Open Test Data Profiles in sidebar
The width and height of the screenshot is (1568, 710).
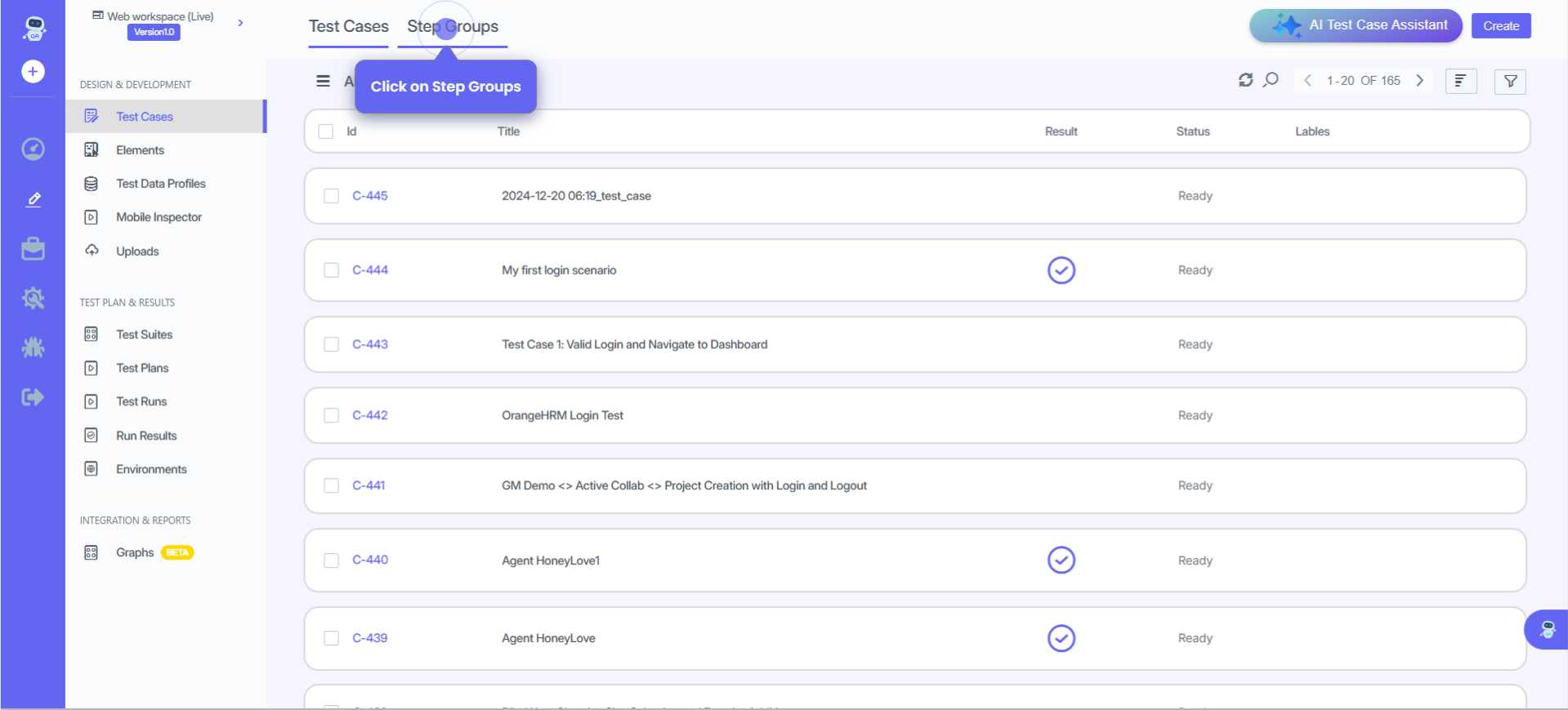160,184
